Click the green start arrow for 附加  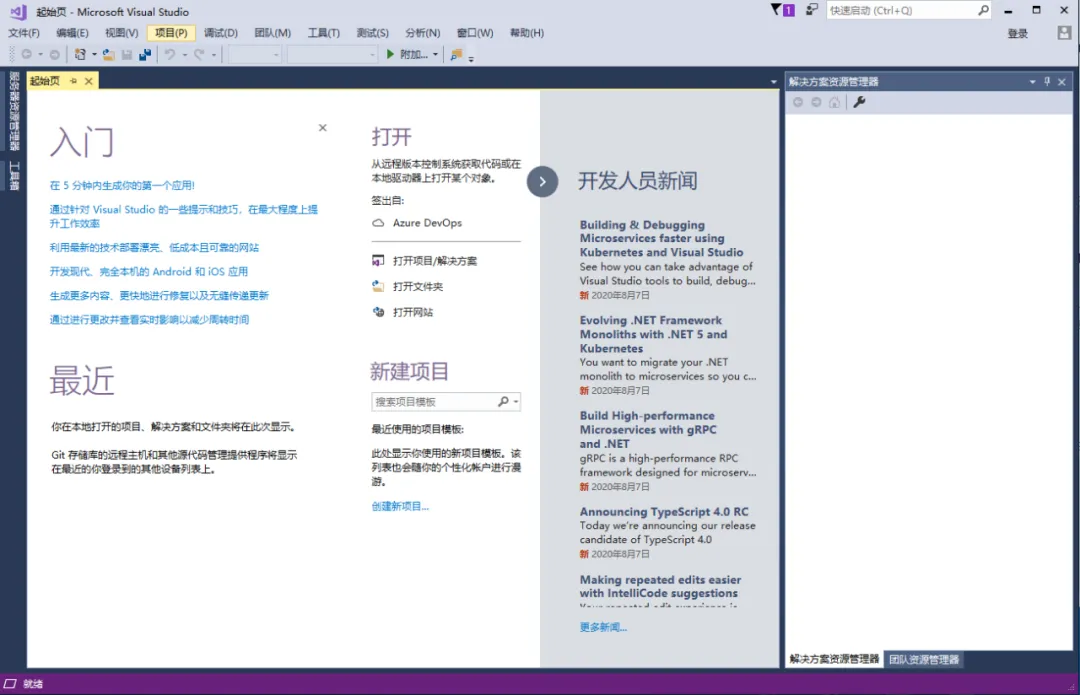click(x=390, y=54)
